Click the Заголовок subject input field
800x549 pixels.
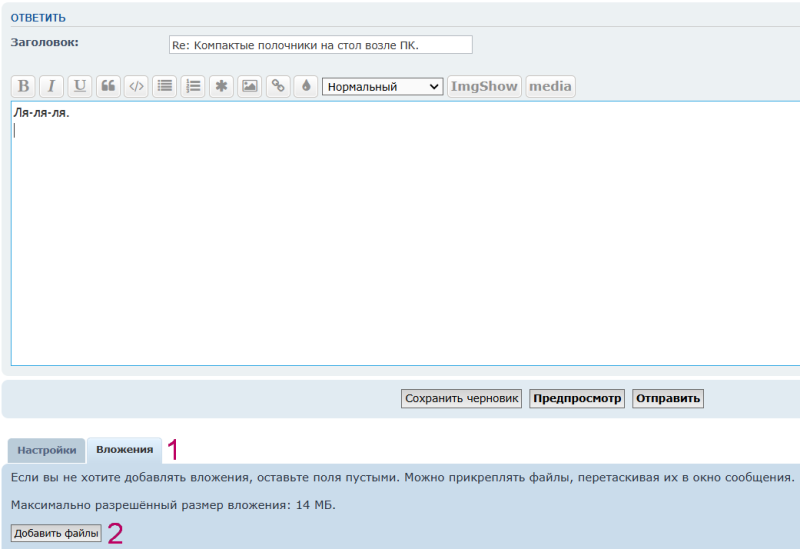coord(320,45)
